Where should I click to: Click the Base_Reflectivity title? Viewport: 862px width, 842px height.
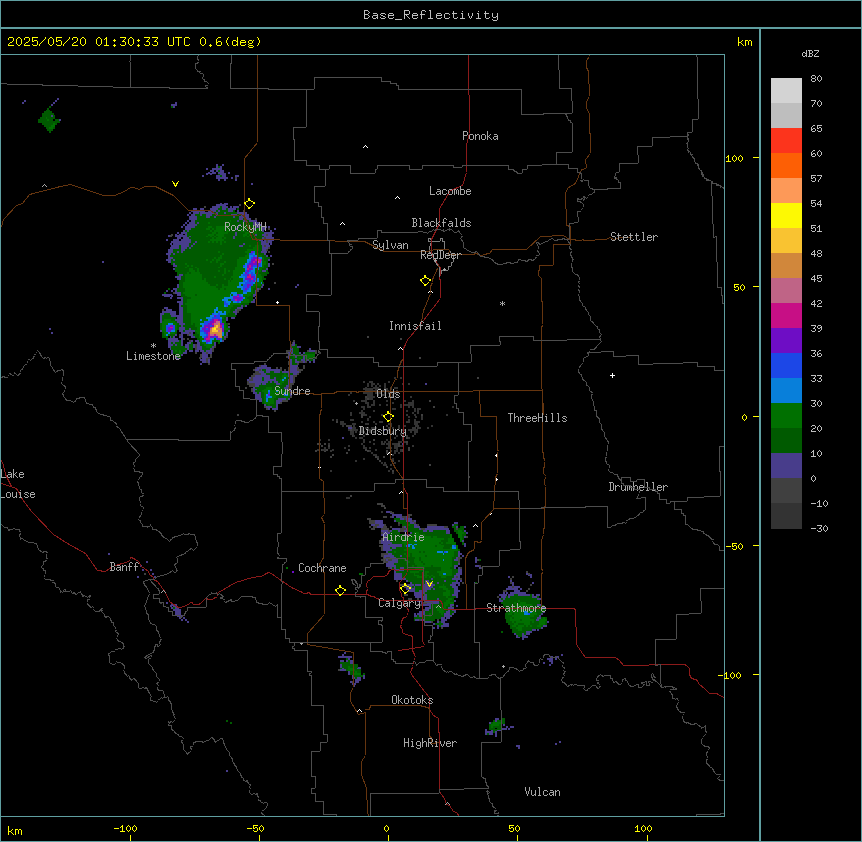(431, 15)
